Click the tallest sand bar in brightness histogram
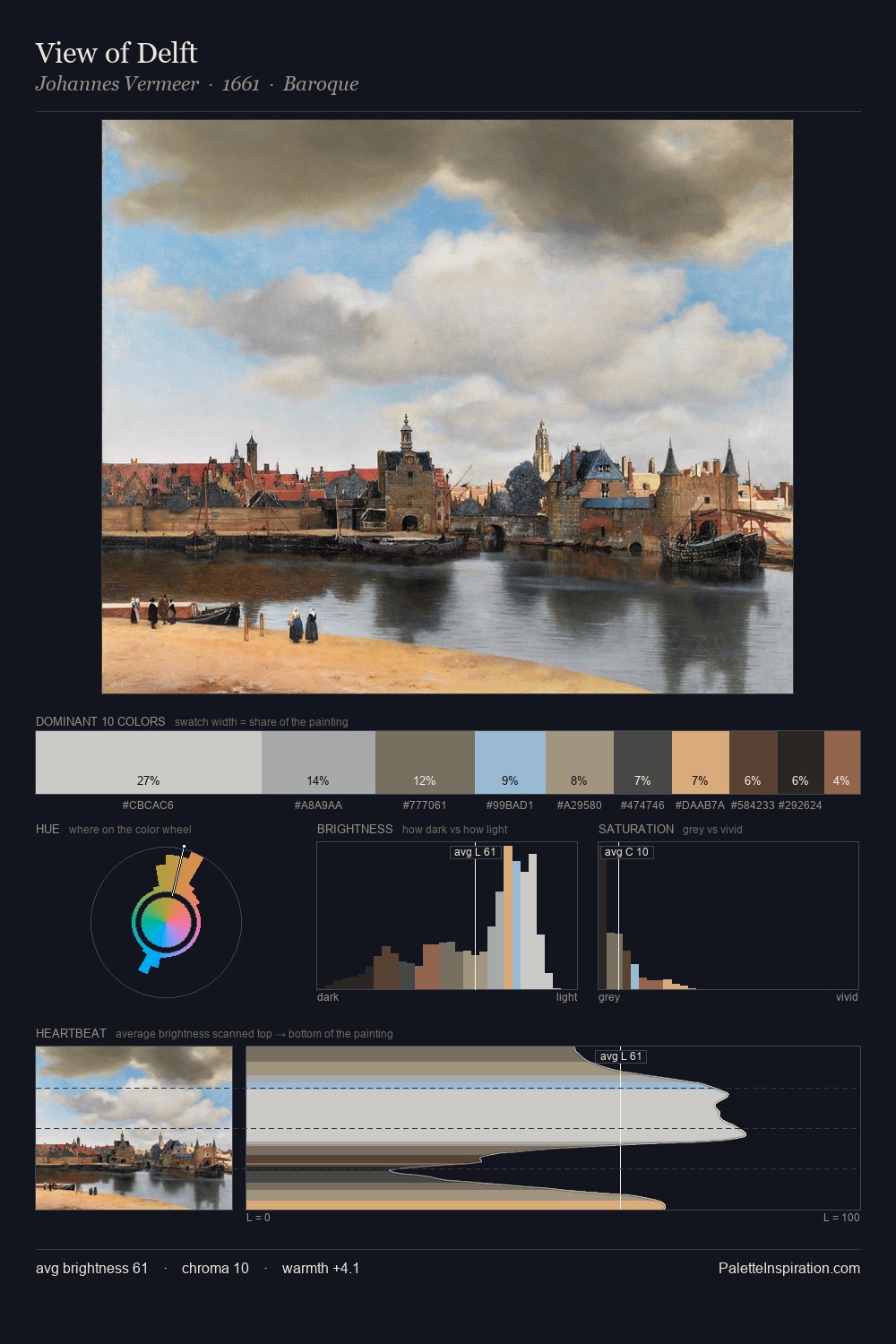This screenshot has width=896, height=1344. click(508, 918)
